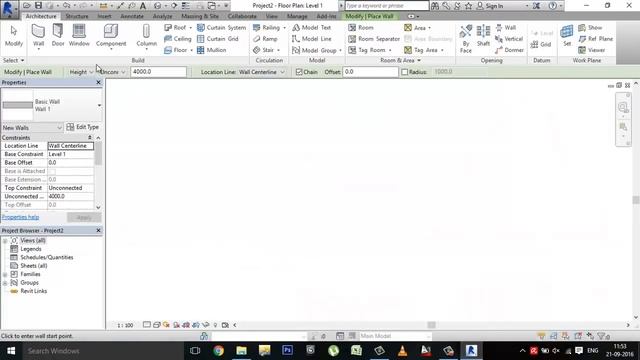
Task: Click the Edit Type button
Action: click(x=82, y=127)
